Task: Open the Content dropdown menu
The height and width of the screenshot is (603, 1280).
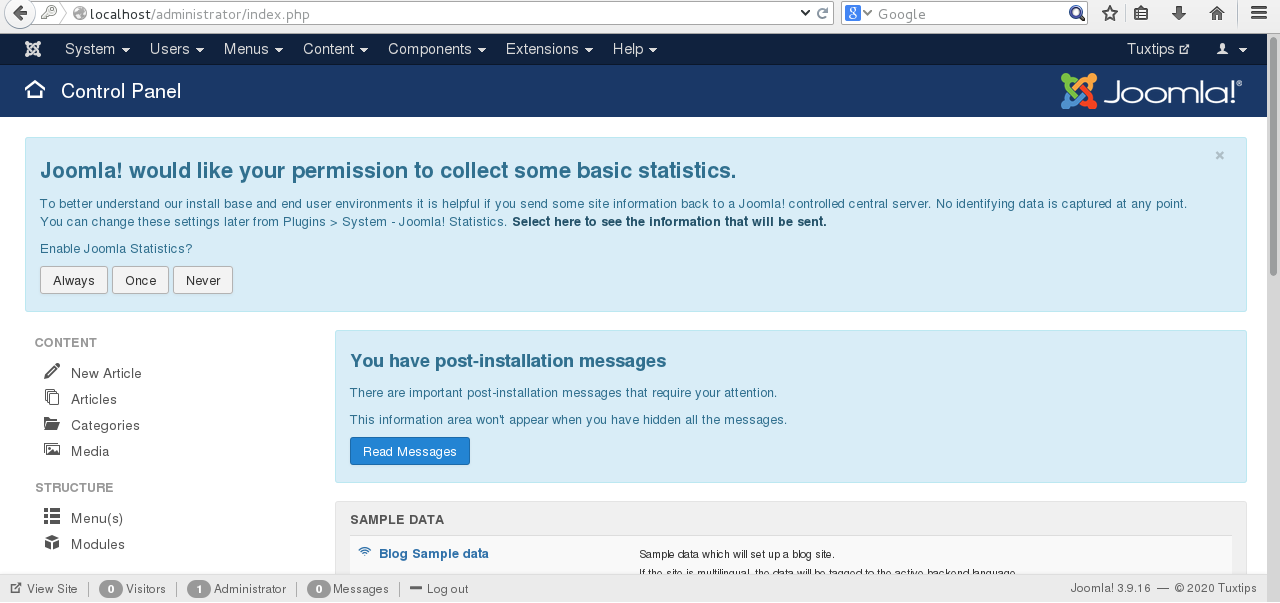Action: point(335,49)
